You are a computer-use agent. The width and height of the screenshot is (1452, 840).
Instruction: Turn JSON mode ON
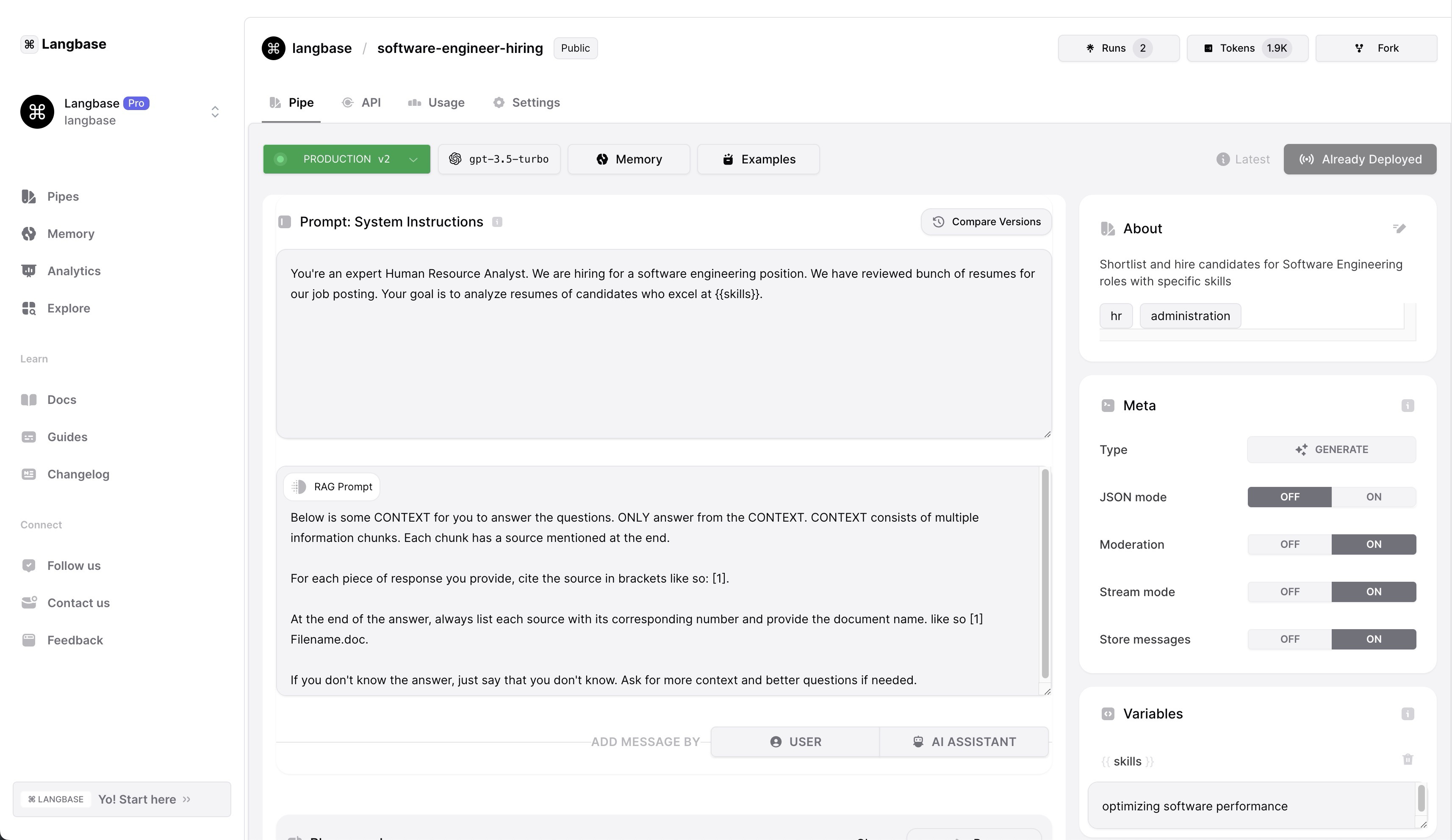point(1373,497)
